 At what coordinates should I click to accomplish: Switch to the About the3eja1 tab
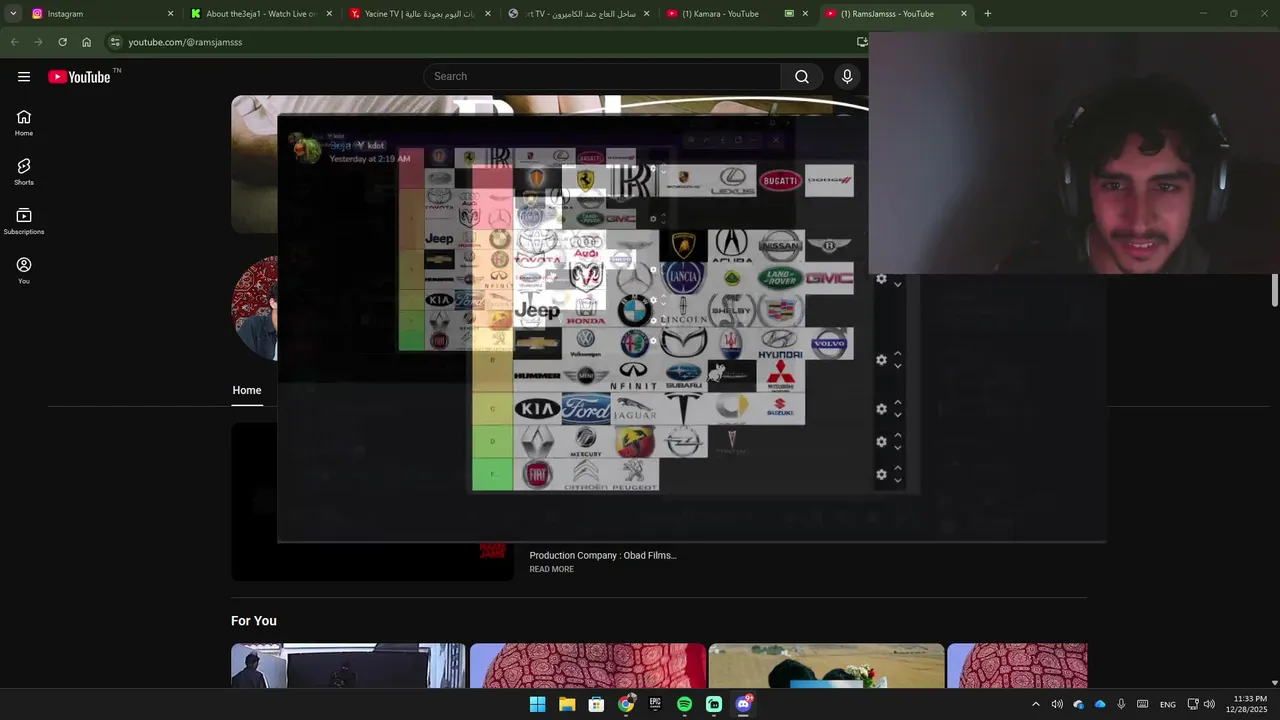[x=260, y=14]
